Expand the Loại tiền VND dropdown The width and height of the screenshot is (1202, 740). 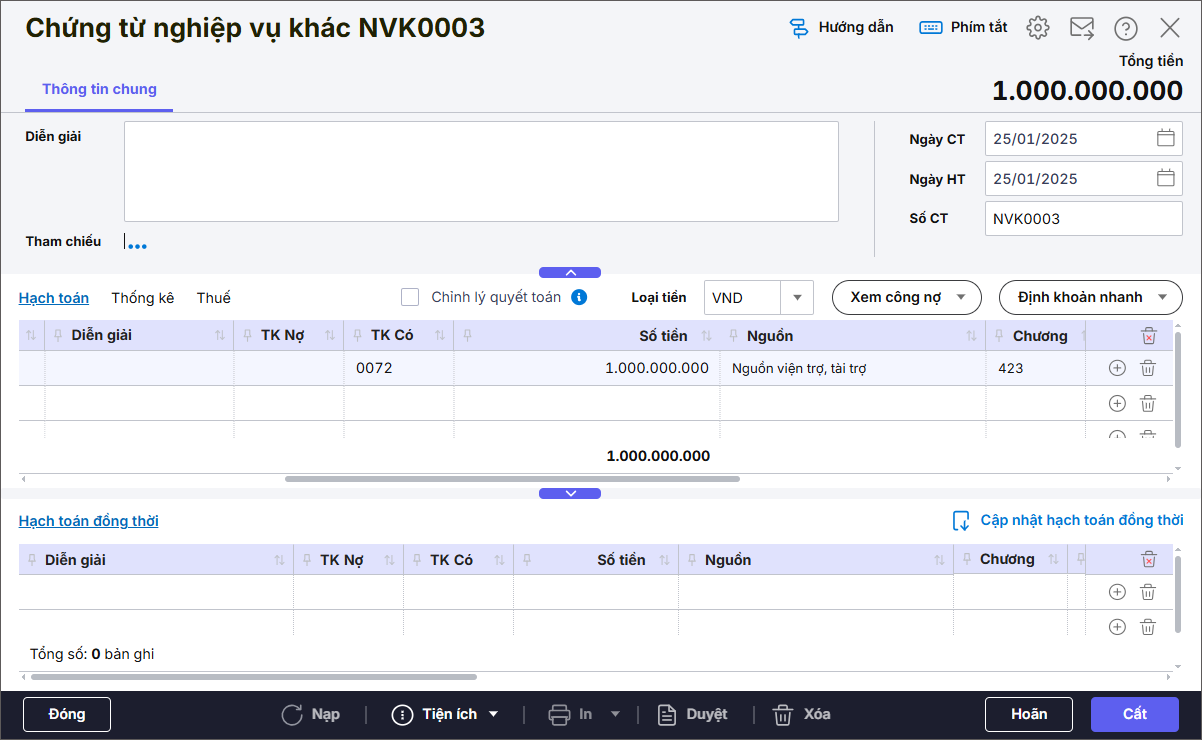797,297
